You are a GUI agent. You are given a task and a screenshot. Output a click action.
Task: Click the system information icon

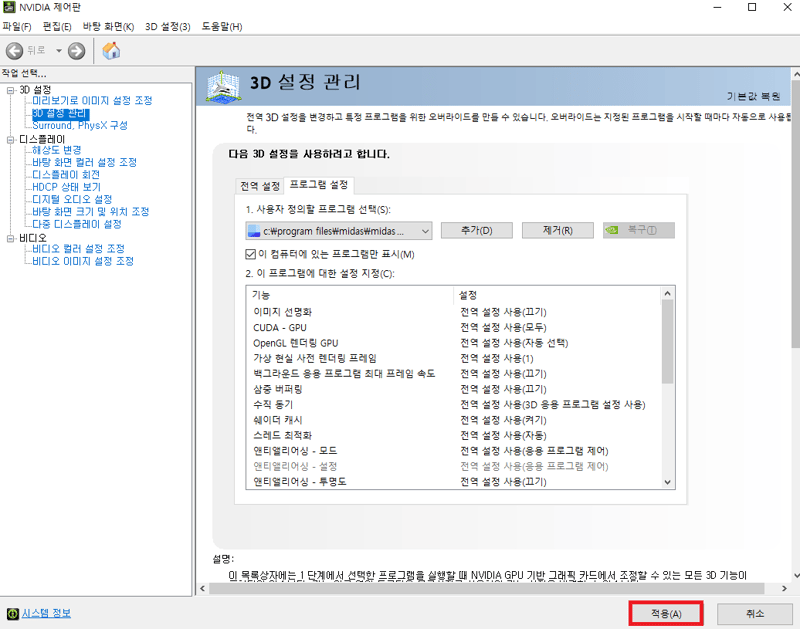point(13,614)
